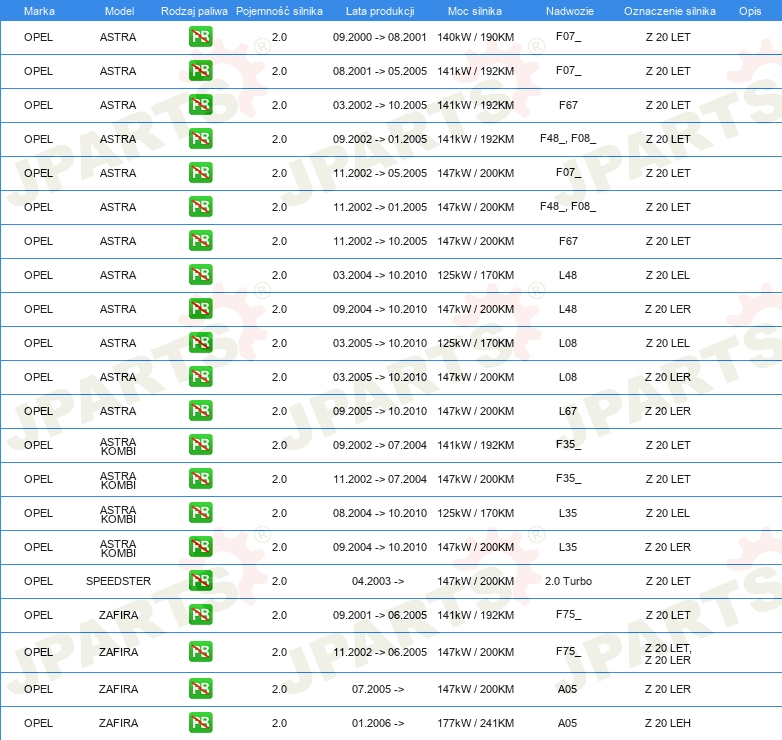782x740 pixels.
Task: Select the 2.0 Turbo body cell
Action: pyautogui.click(x=568, y=581)
